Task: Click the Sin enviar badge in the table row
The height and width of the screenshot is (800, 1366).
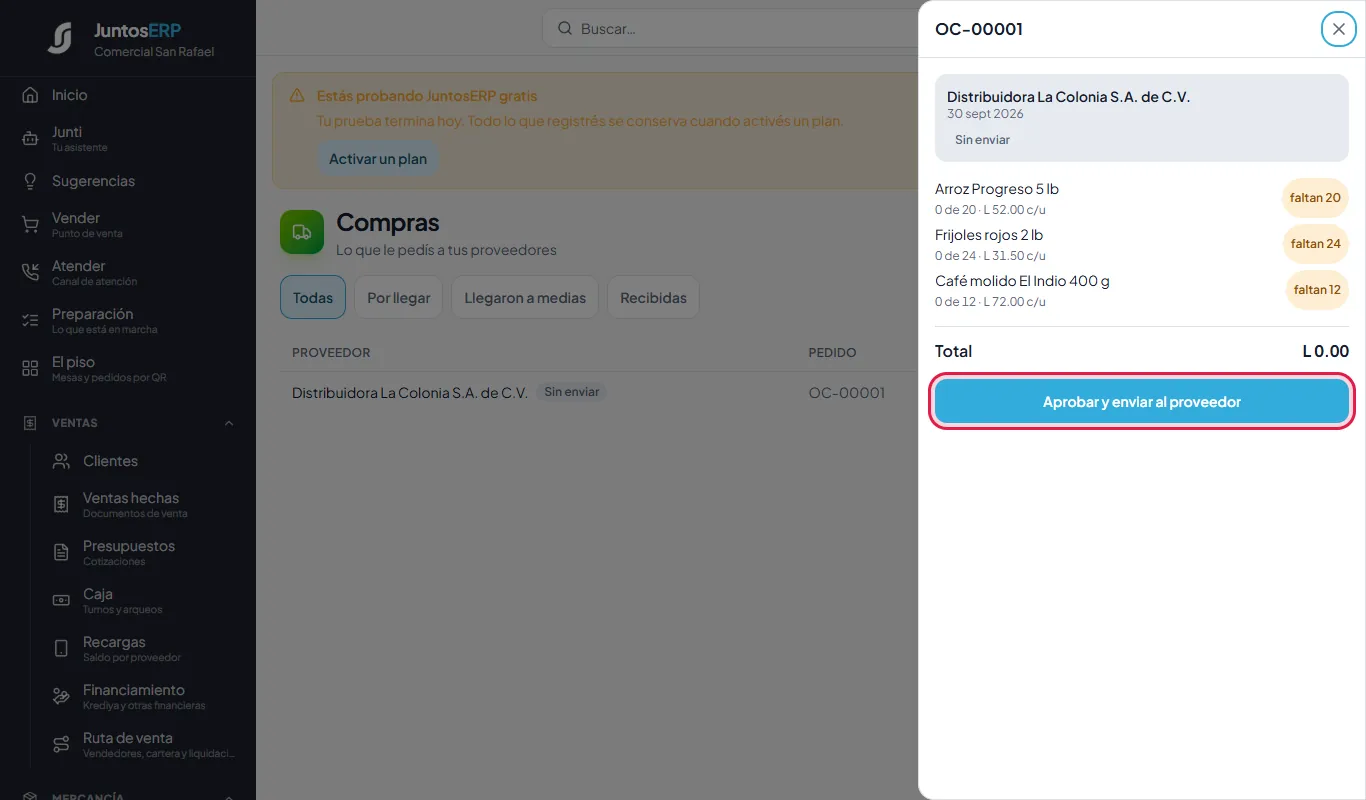Action: click(572, 392)
